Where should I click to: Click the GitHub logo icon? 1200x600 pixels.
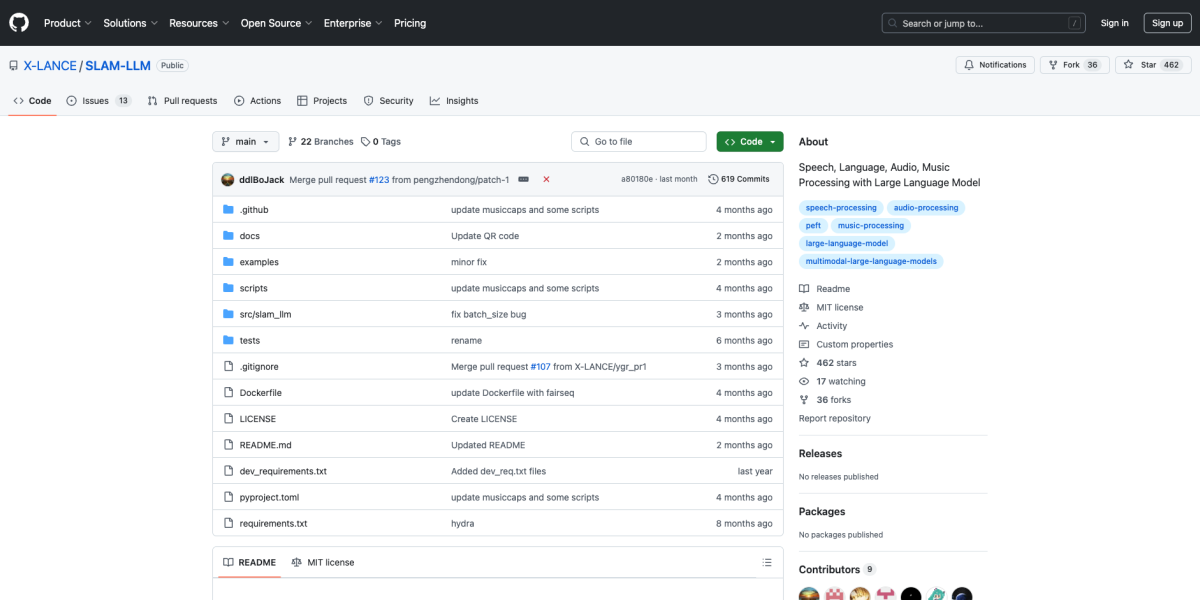(x=19, y=23)
